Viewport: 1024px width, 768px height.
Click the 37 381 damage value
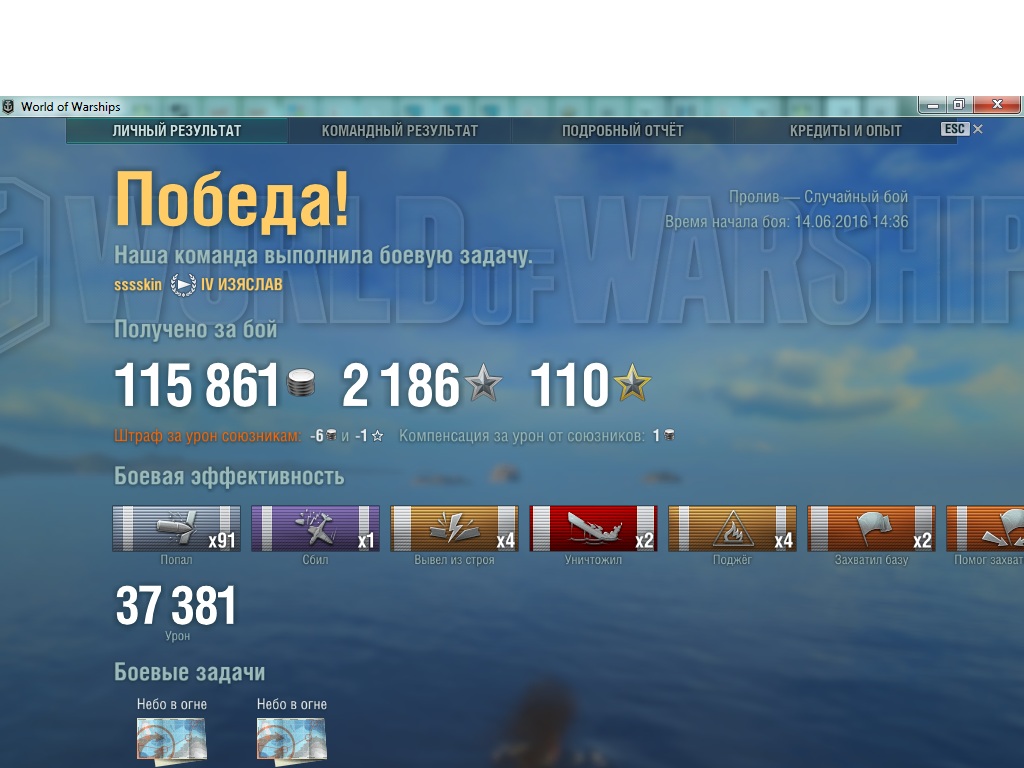176,605
